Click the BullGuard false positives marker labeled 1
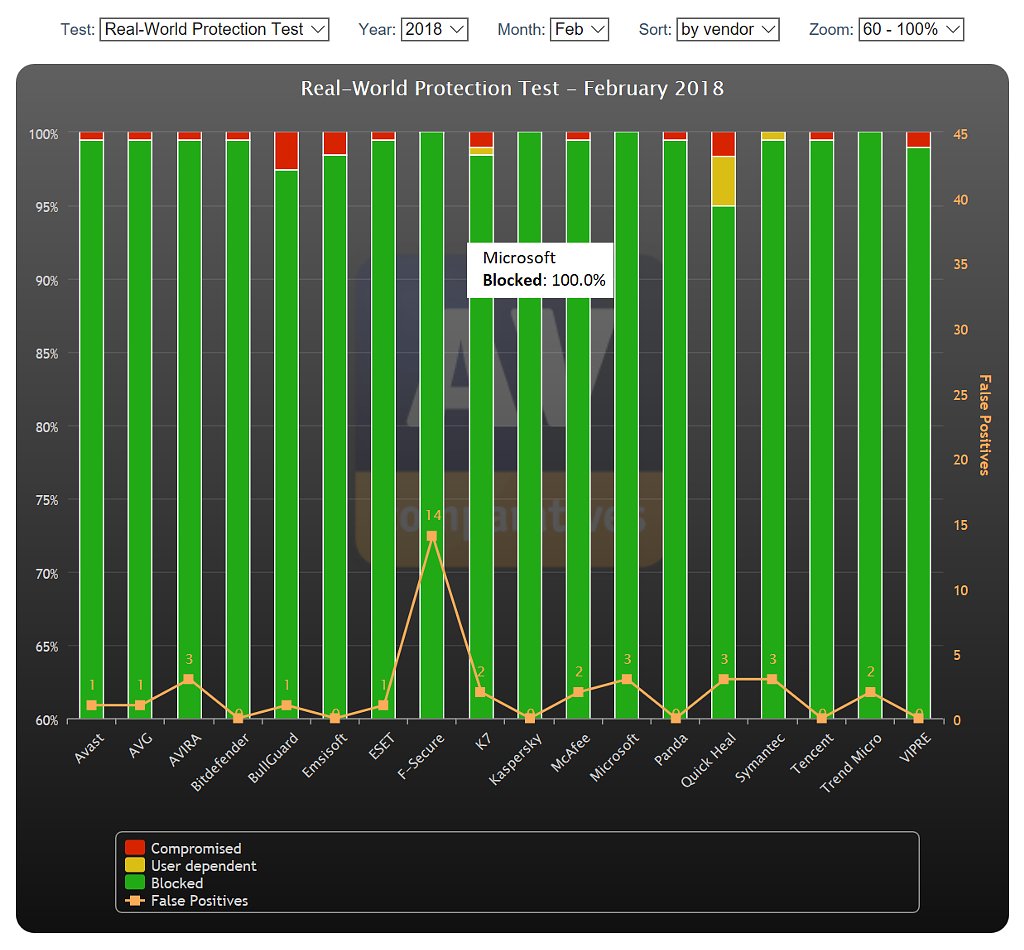 (x=286, y=705)
